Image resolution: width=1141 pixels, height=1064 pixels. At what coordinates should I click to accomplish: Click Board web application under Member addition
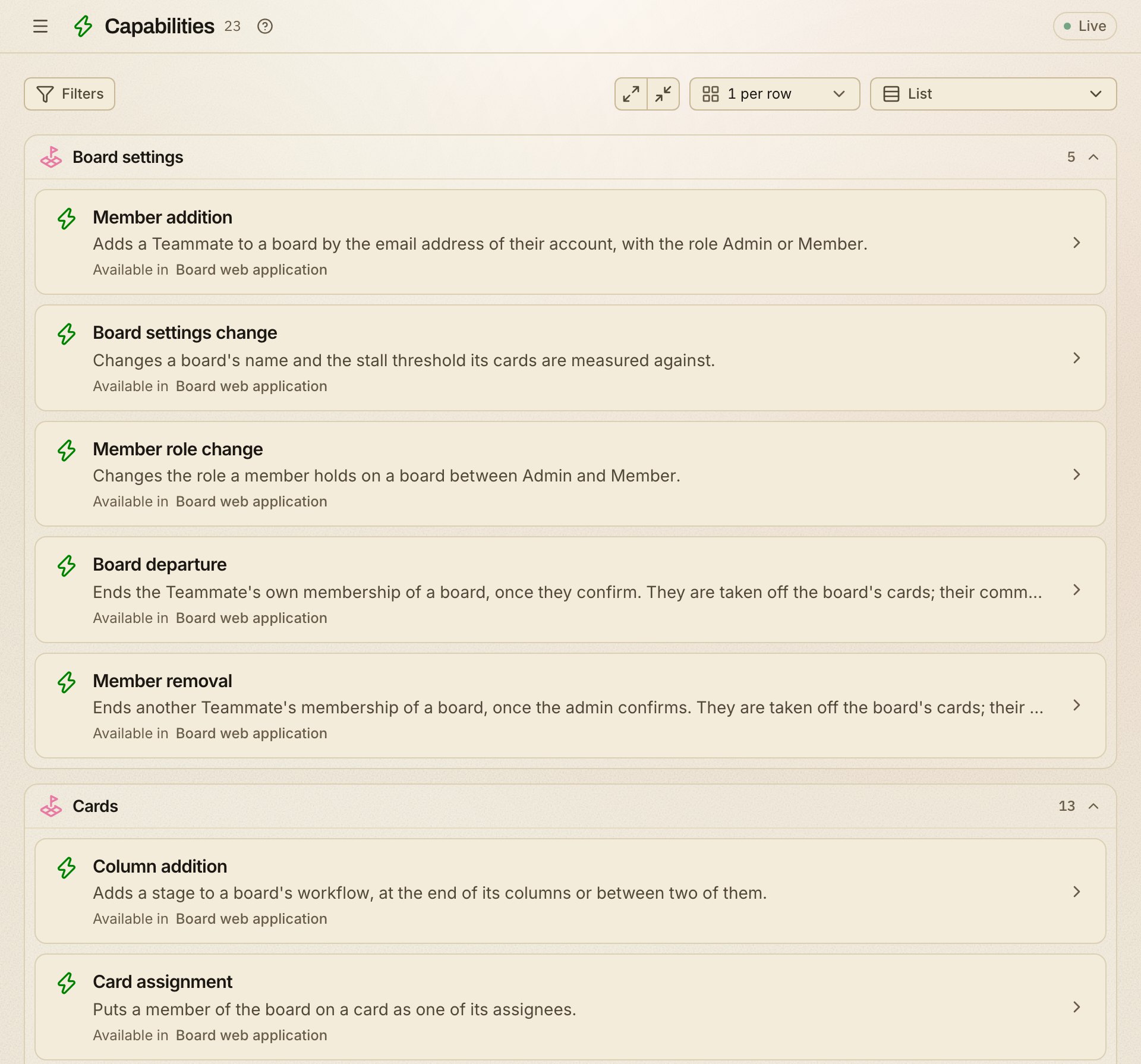[251, 270]
